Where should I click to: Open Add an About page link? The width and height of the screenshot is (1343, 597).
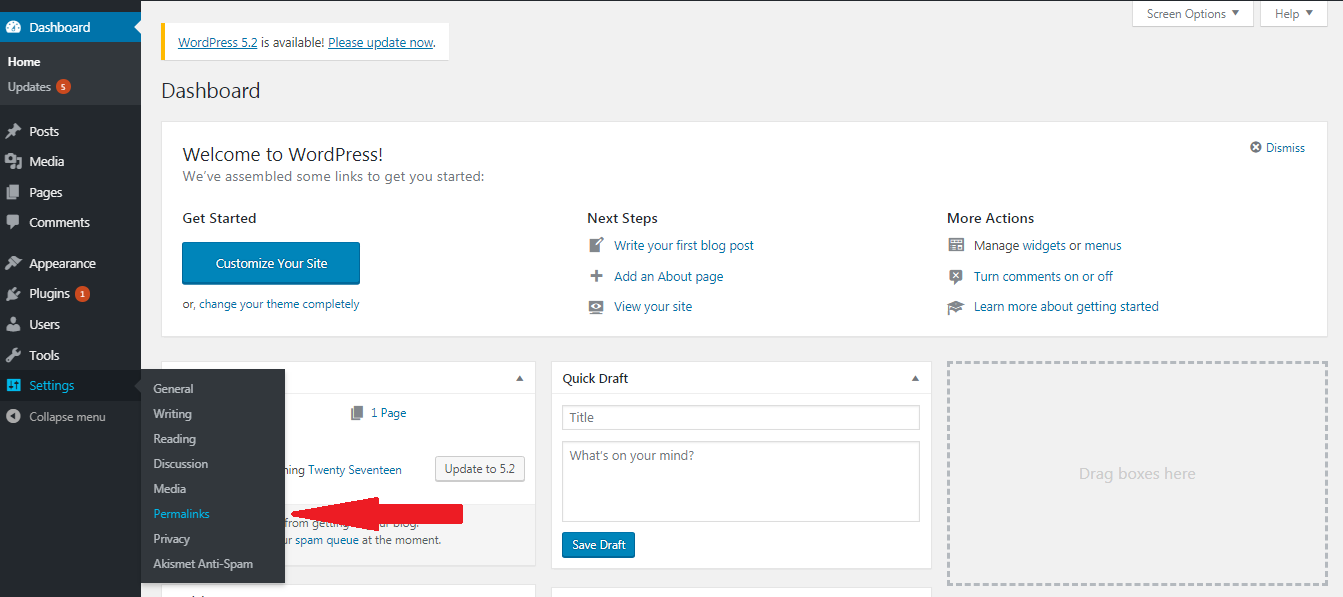669,276
